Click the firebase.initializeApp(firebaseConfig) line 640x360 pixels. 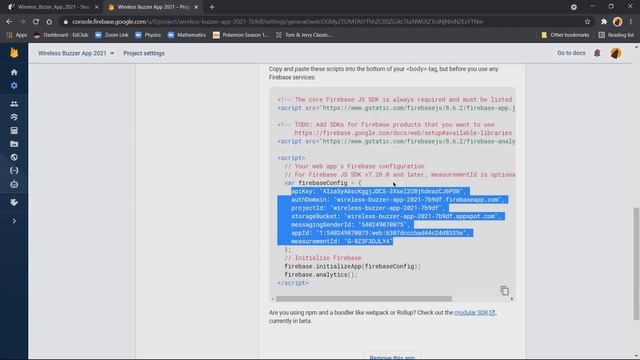352,267
